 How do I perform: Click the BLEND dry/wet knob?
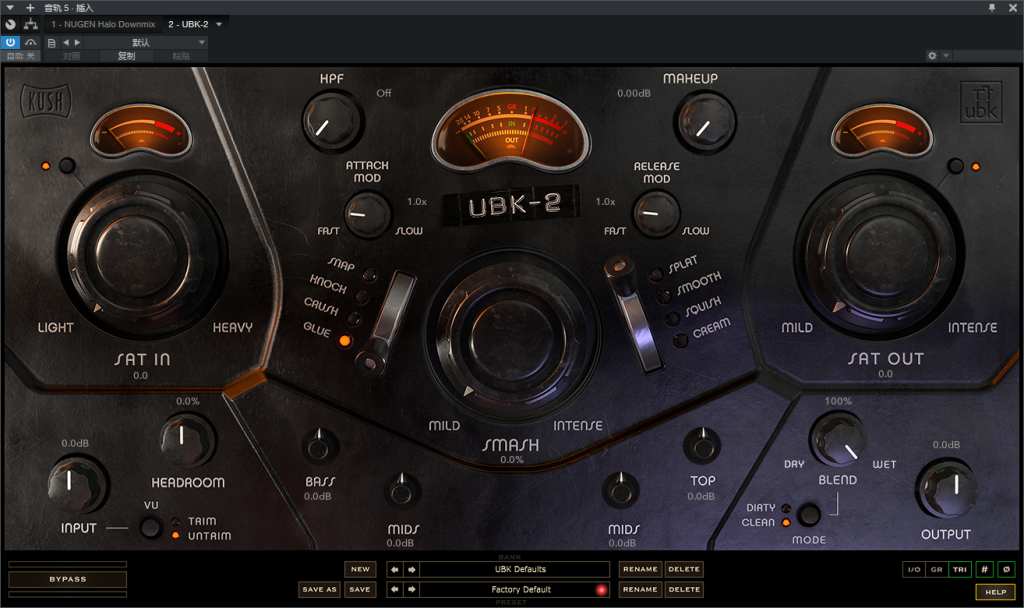837,440
